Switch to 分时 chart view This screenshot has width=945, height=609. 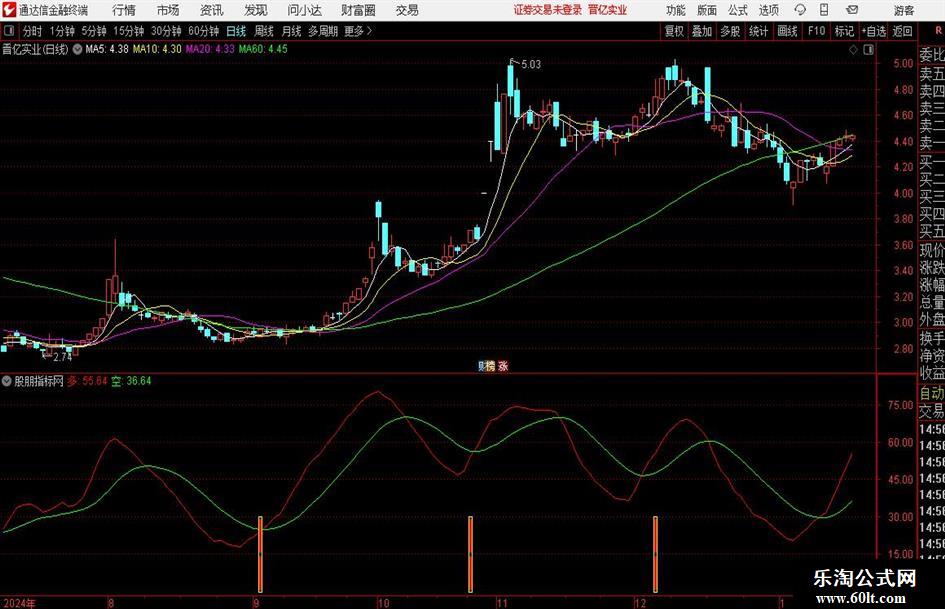(33, 31)
